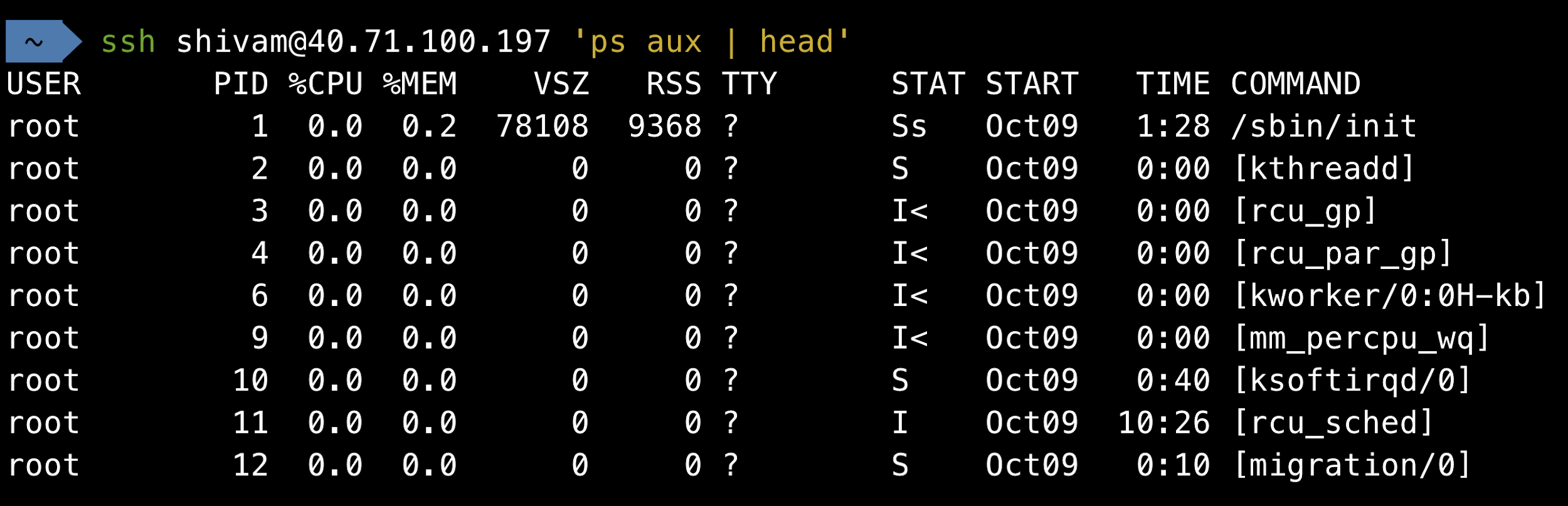The width and height of the screenshot is (1568, 506).
Task: Click the STAT column header
Action: tap(928, 84)
